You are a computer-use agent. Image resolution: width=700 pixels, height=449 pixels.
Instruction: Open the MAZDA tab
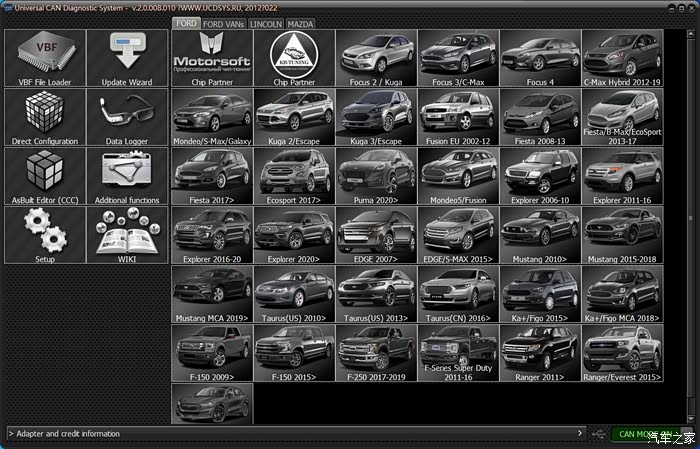pyautogui.click(x=300, y=24)
